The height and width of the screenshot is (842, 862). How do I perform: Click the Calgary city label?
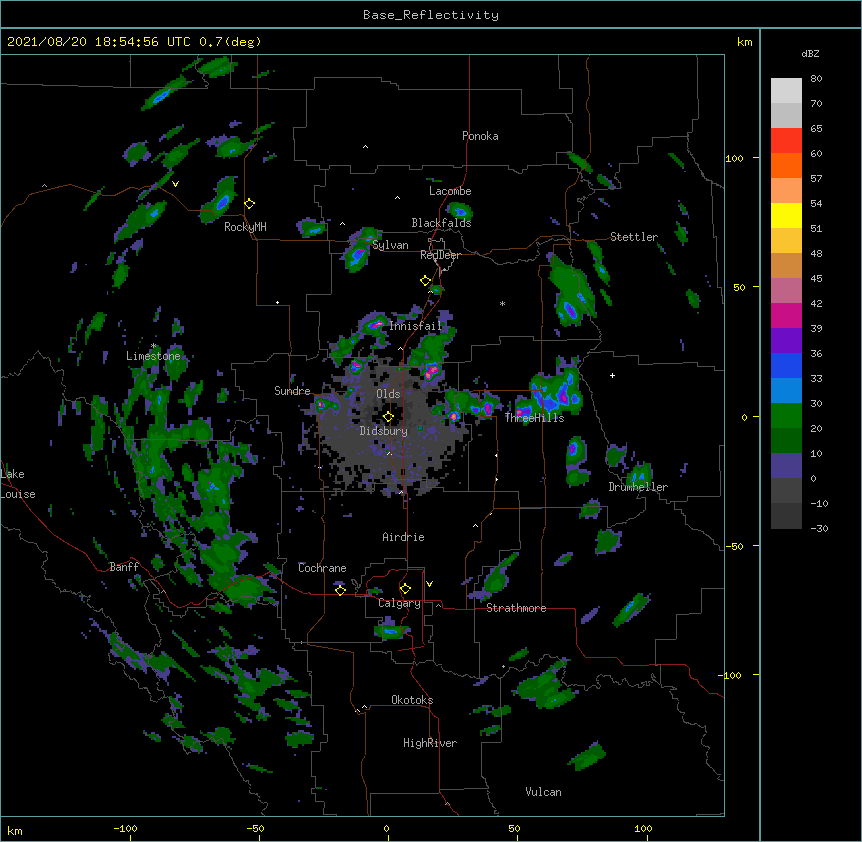(x=400, y=603)
